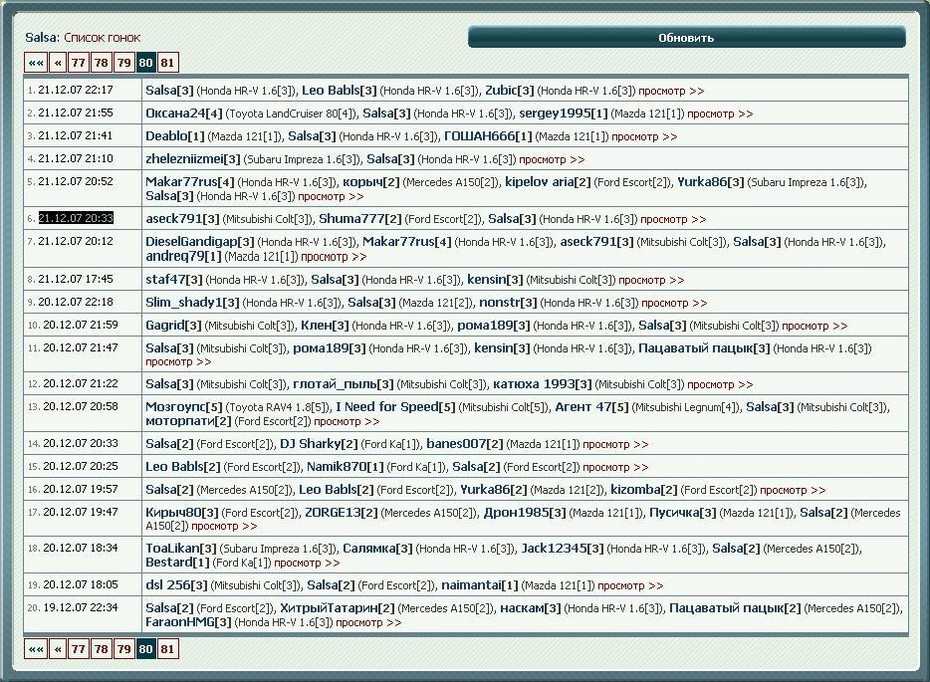This screenshot has width=930, height=682.
Task: Open Leo Babls[3] player in race 1
Action: click(x=339, y=91)
